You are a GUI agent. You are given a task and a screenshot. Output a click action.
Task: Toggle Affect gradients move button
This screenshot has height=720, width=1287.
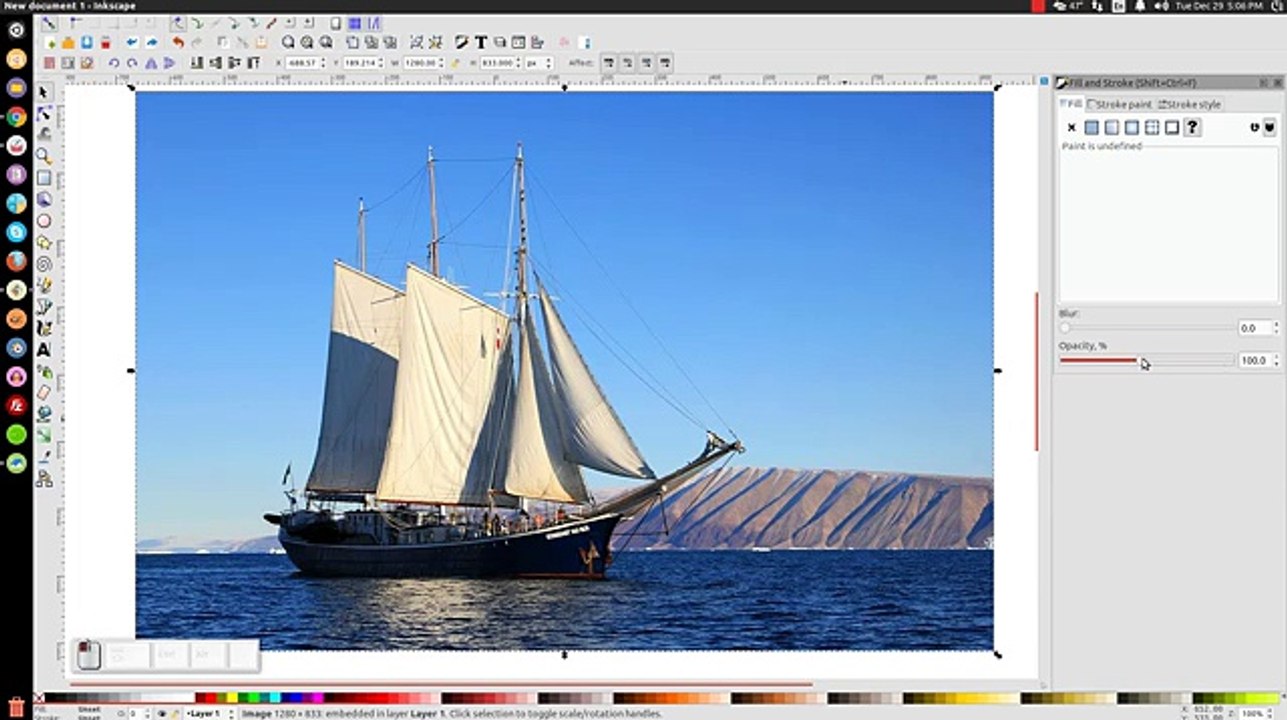[646, 63]
